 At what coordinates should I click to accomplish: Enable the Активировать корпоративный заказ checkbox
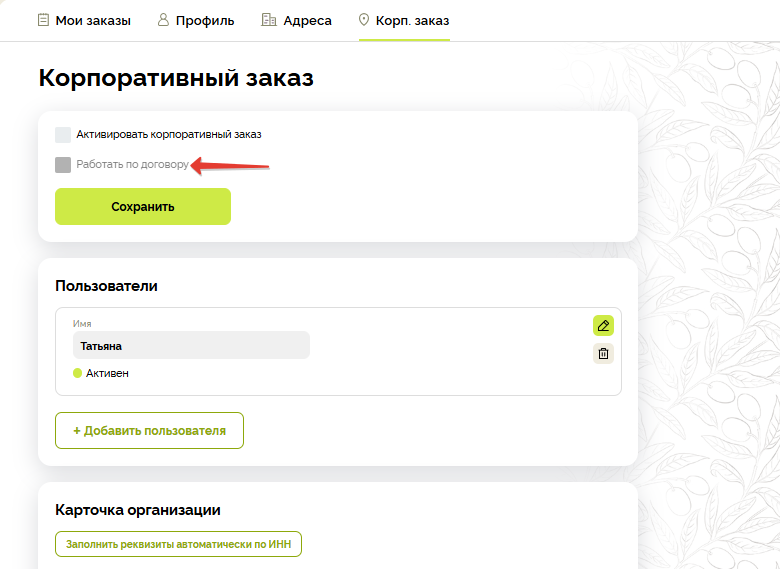click(63, 134)
